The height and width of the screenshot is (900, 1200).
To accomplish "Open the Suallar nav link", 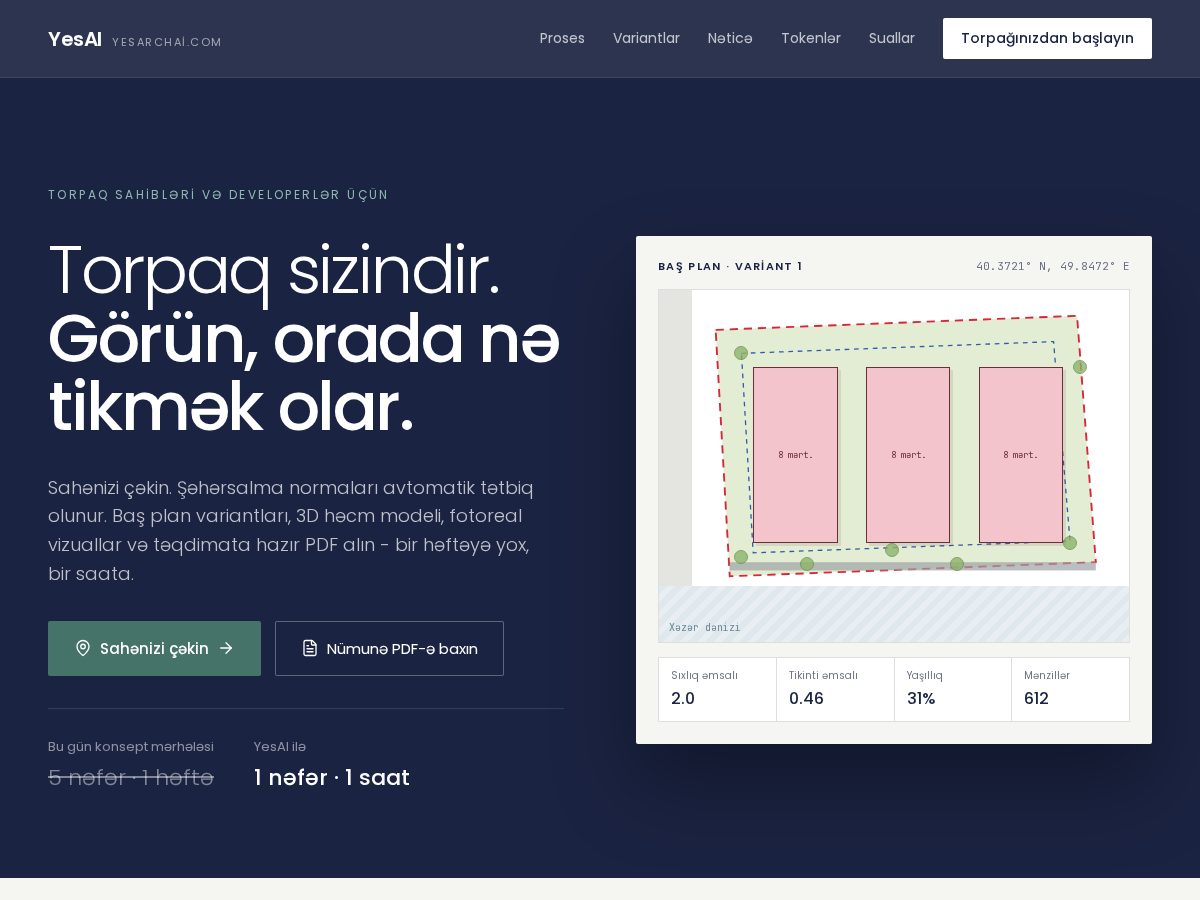I will click(x=892, y=38).
